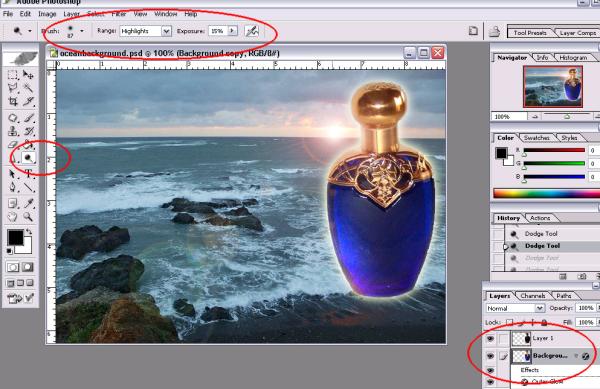Select the Eyedropper tool
Image resolution: width=600 pixels, height=389 pixels.
28,203
